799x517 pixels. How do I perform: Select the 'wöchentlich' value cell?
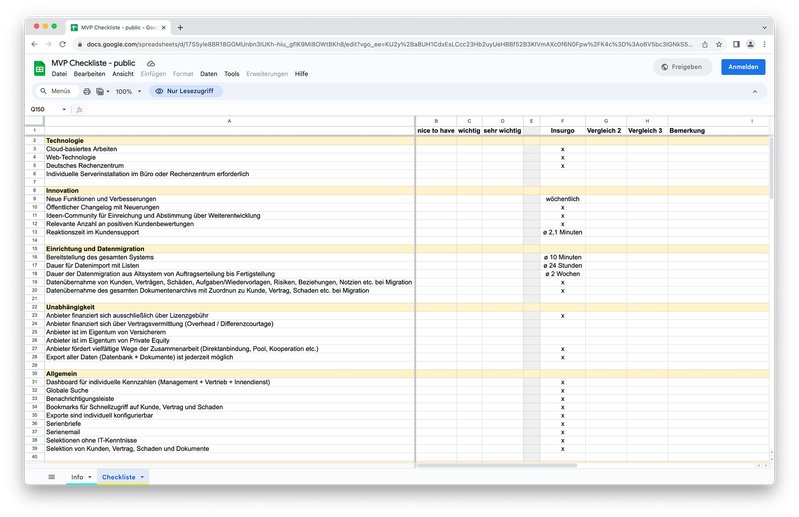[563, 199]
